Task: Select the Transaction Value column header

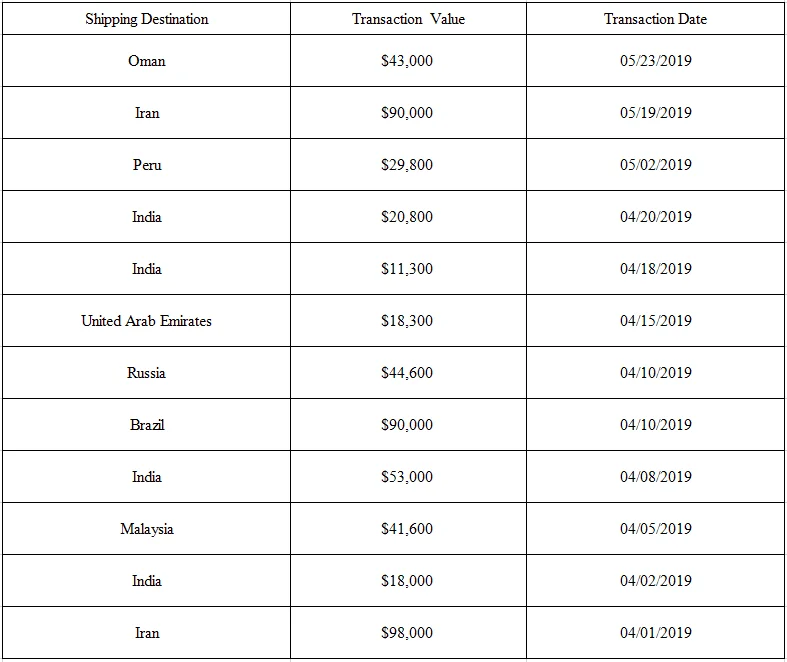Action: (x=408, y=19)
